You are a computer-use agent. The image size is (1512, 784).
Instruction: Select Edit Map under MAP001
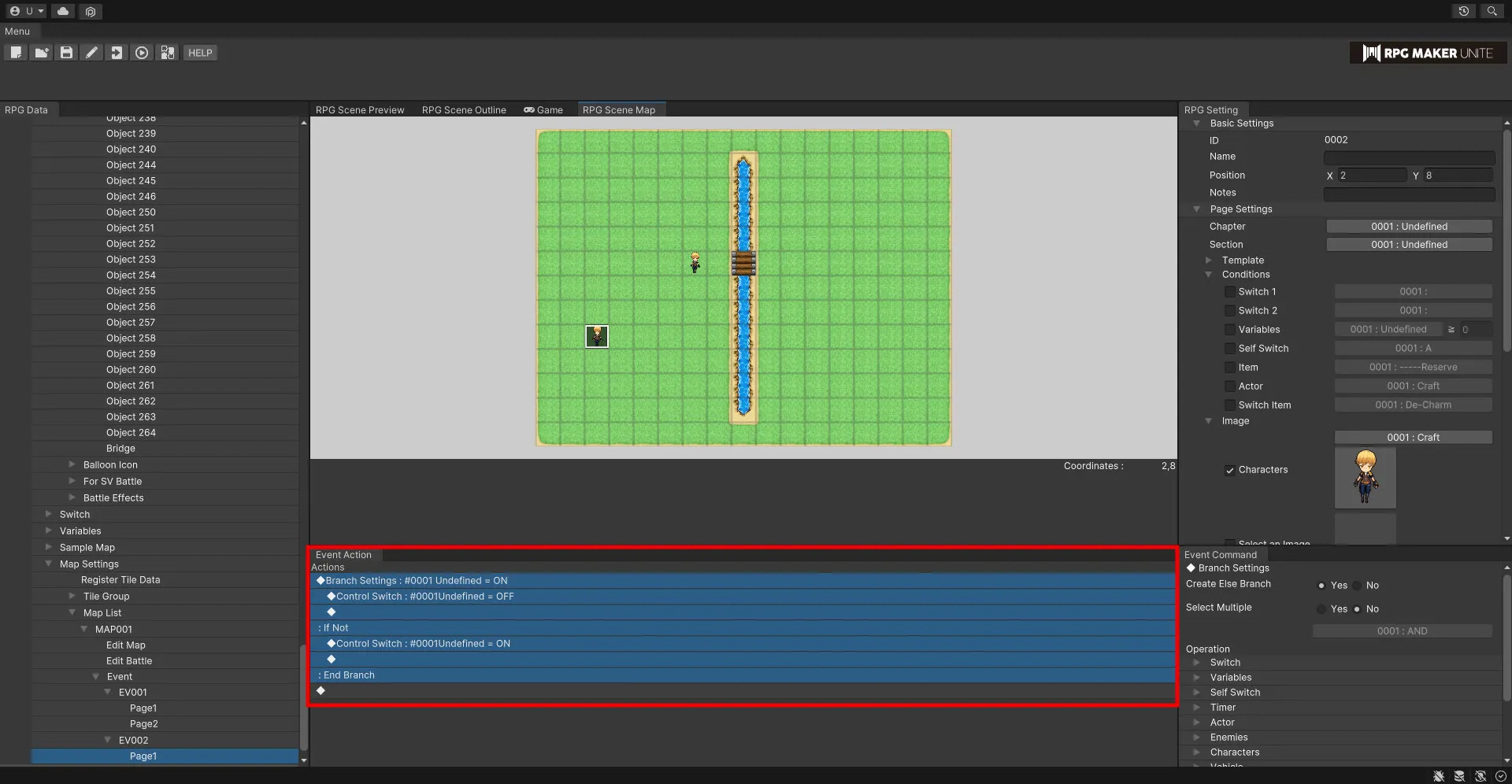click(x=126, y=645)
